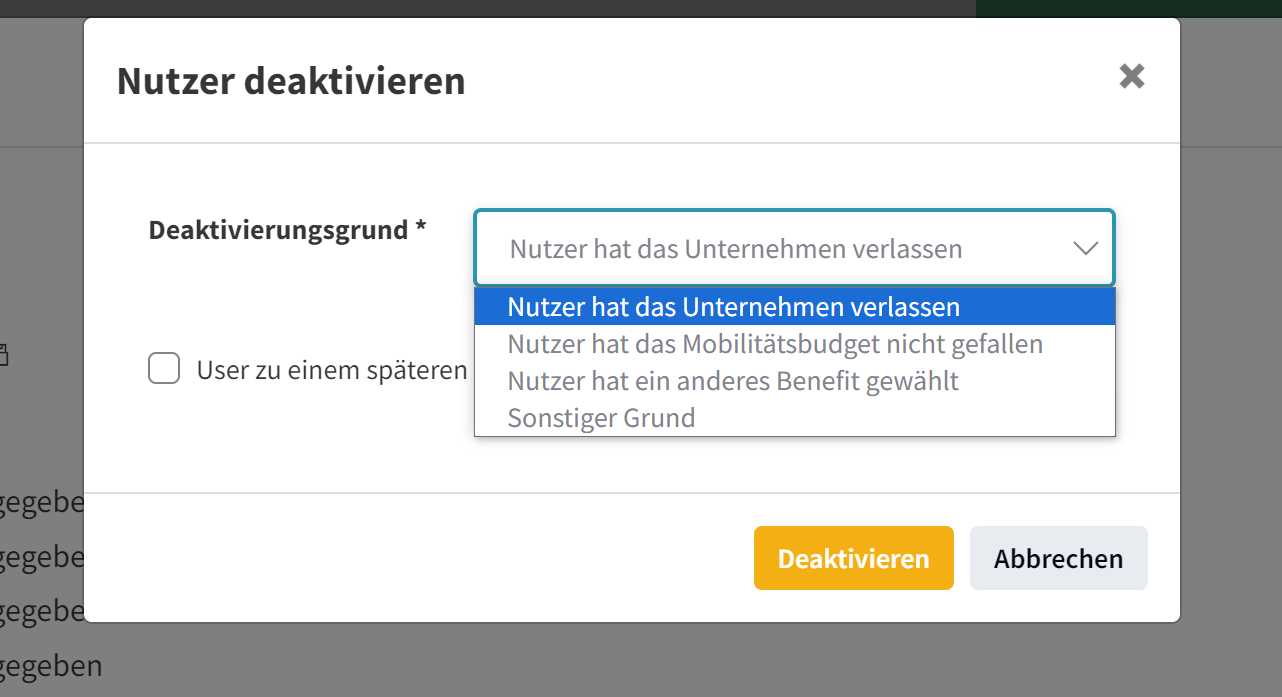
Task: Click the empty dialog footer left of Deaktivieren
Action: 420,558
